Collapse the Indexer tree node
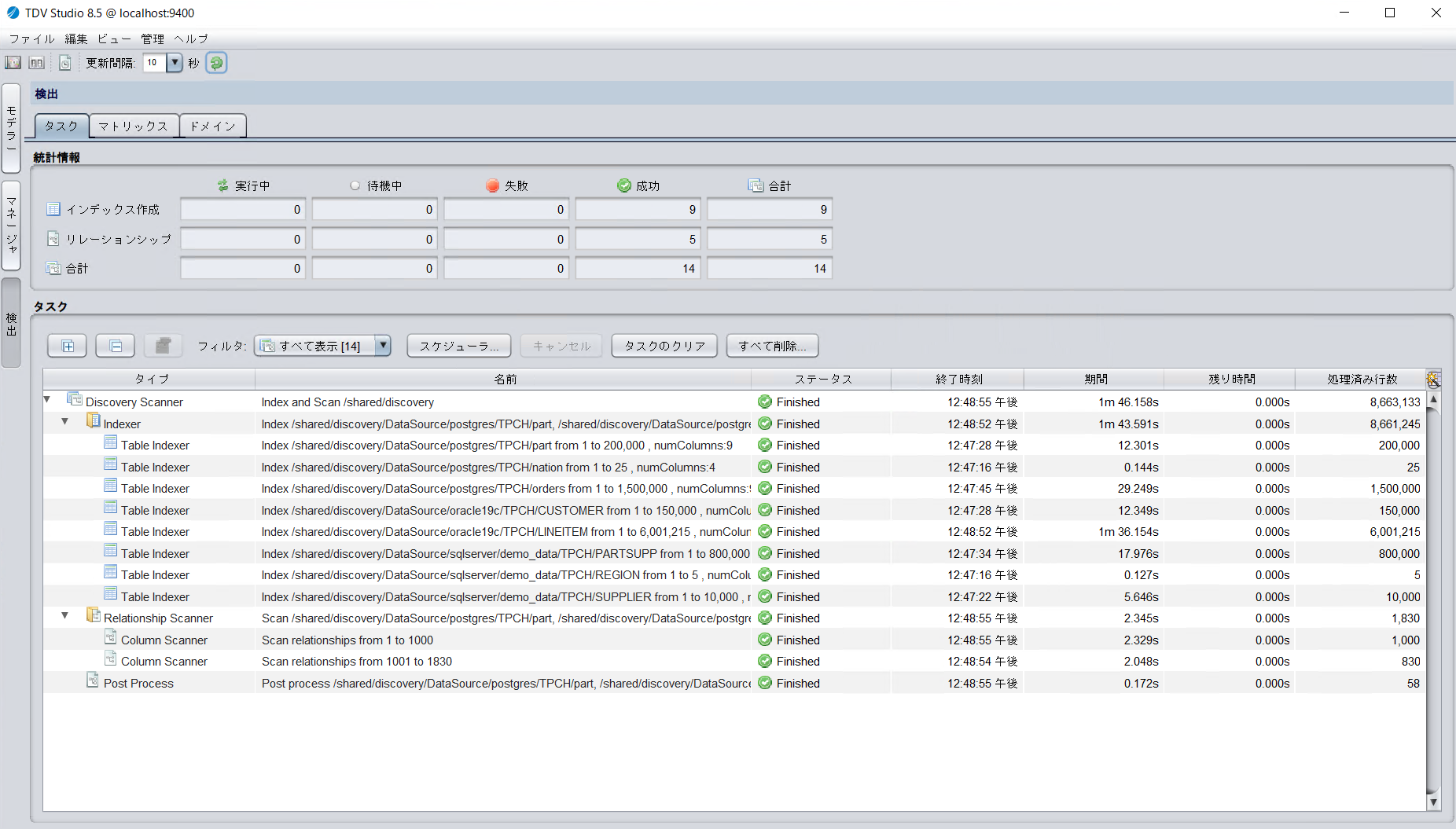This screenshot has width=1456, height=829. pos(65,422)
